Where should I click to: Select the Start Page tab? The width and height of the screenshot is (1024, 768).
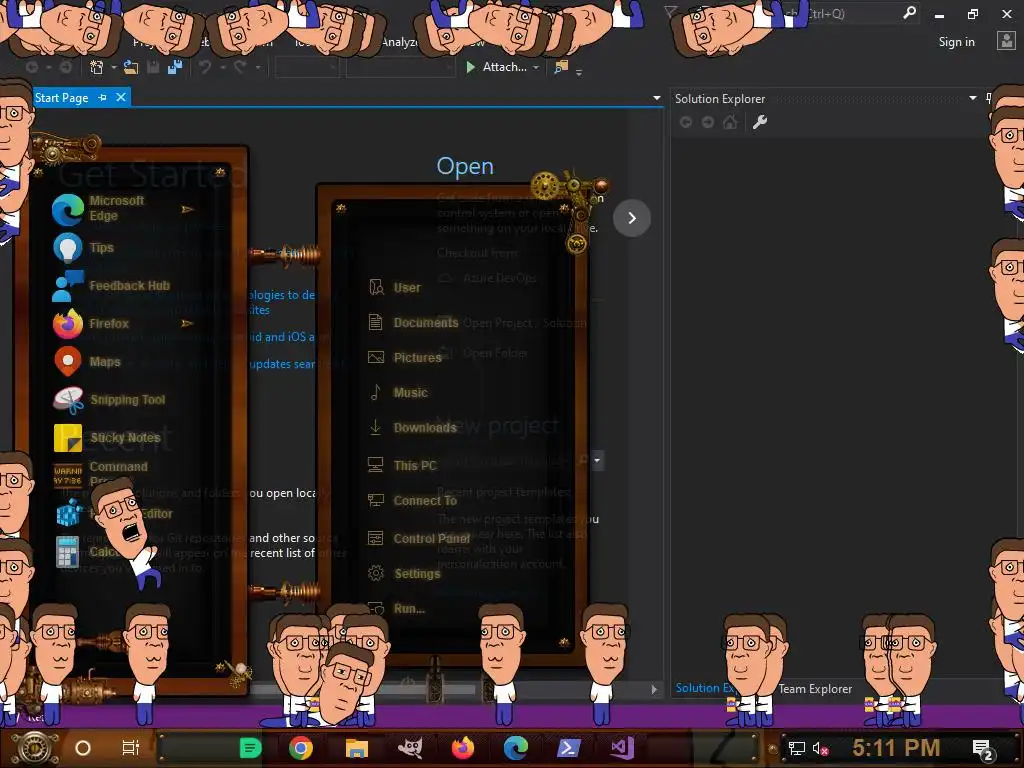tap(61, 97)
